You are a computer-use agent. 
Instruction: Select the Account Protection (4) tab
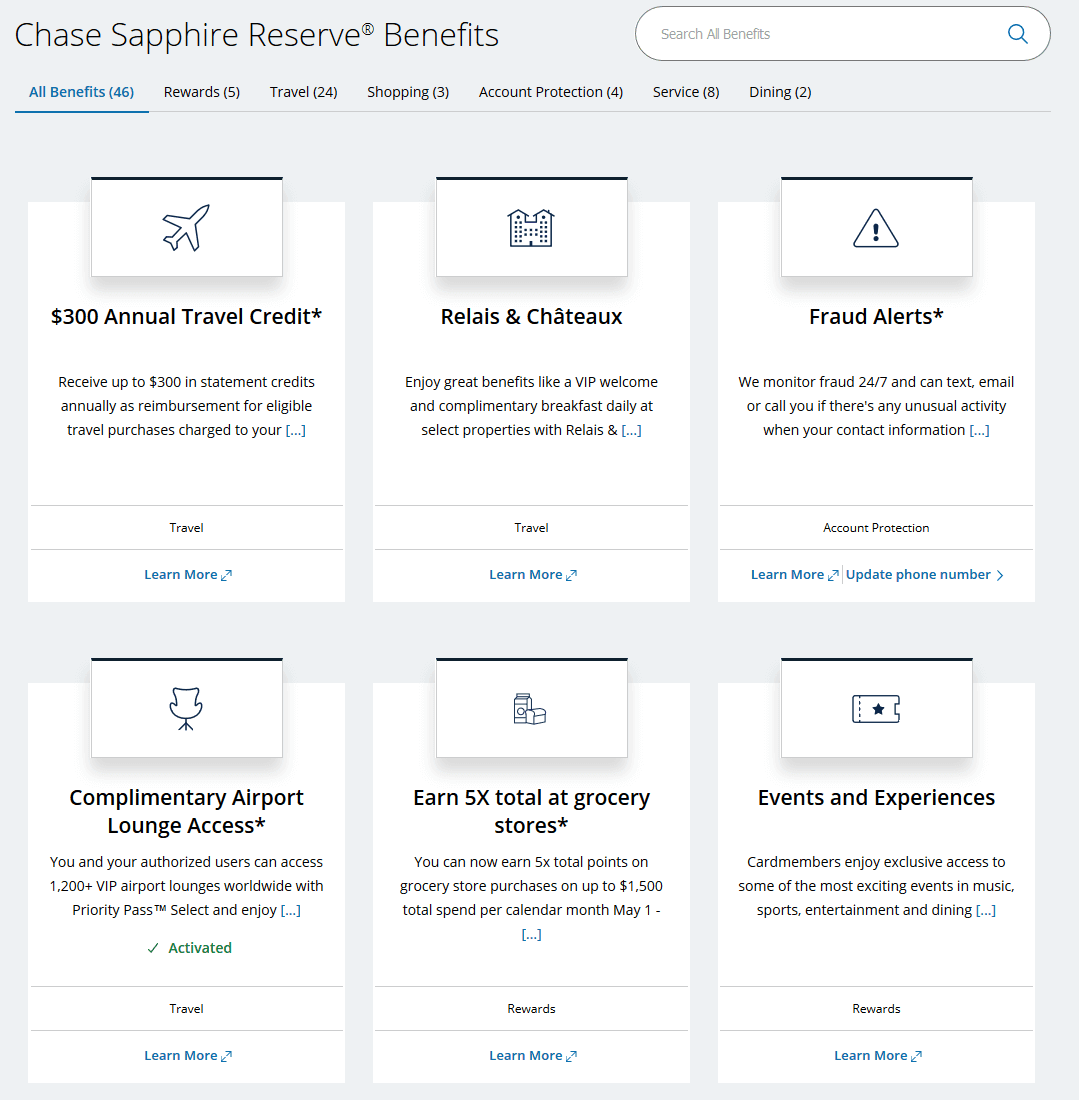click(x=550, y=92)
